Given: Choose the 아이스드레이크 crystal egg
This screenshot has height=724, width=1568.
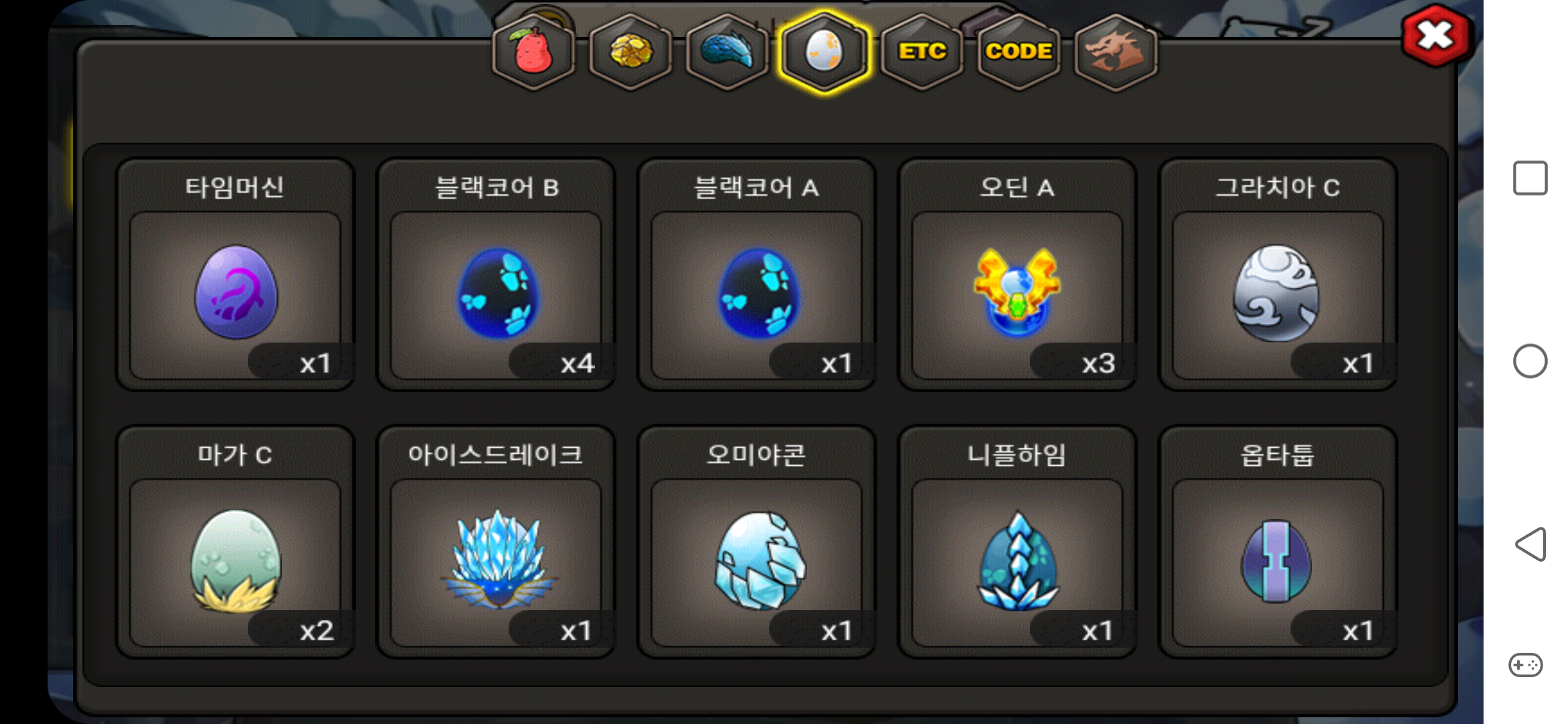Looking at the screenshot, I should (496, 542).
